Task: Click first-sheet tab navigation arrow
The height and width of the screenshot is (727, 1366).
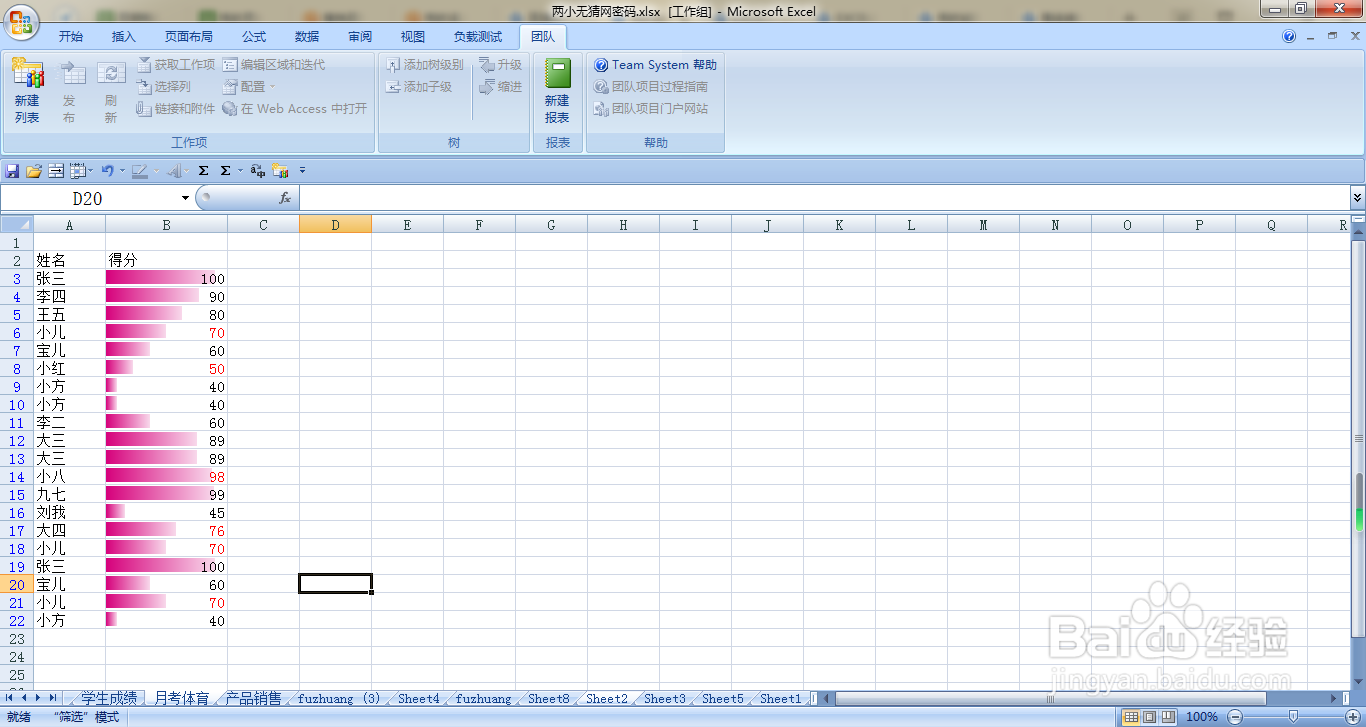Action: click(x=10, y=698)
